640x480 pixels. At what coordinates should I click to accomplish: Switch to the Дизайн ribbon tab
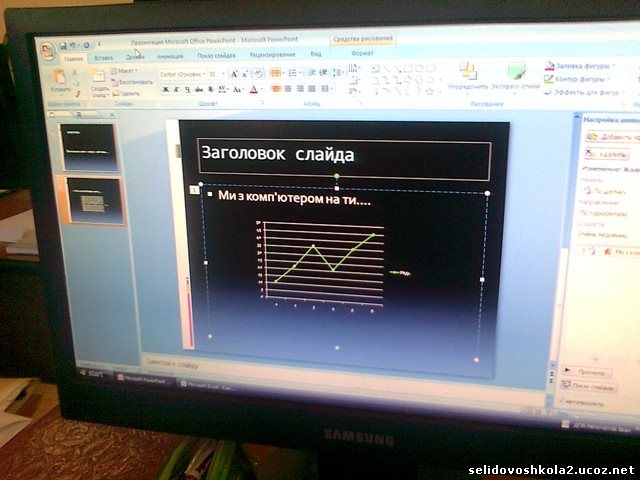135,57
